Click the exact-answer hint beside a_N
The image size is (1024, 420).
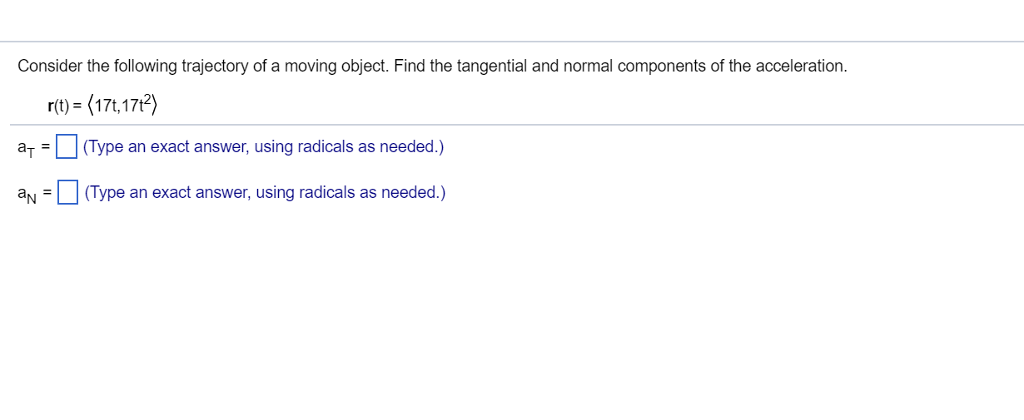(265, 192)
